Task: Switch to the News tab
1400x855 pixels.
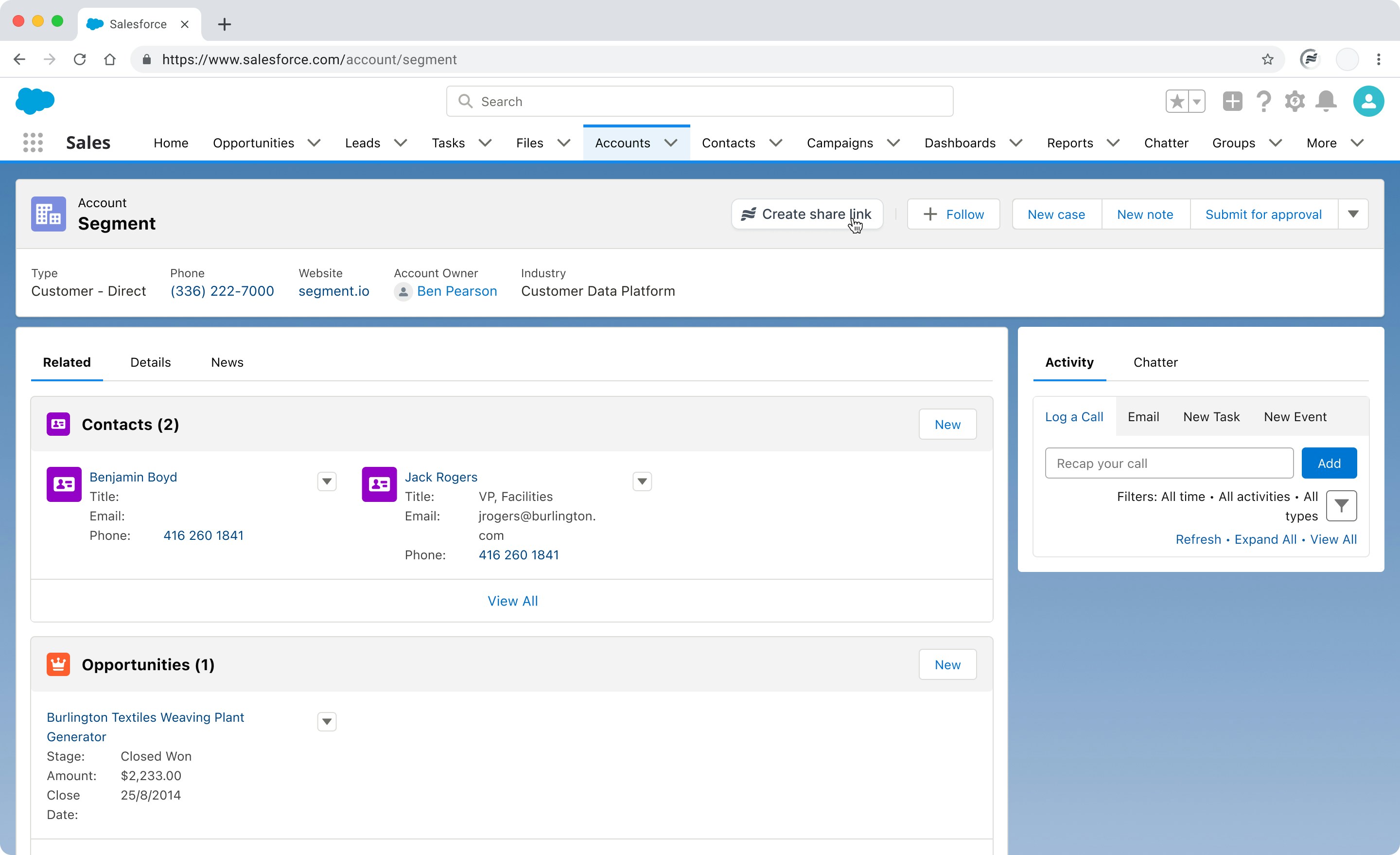Action: click(227, 362)
